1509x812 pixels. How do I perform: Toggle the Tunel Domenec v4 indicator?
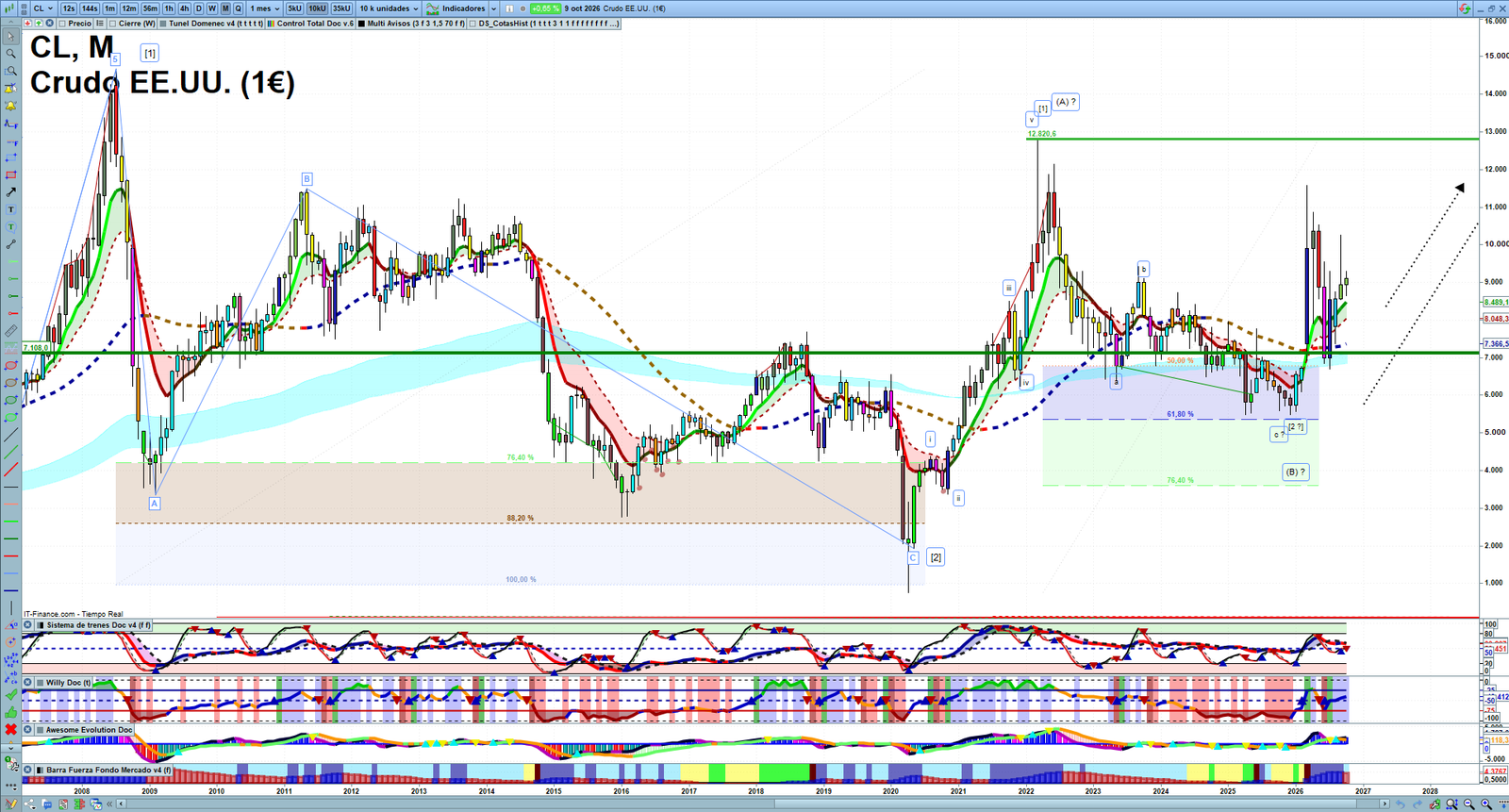point(163,24)
